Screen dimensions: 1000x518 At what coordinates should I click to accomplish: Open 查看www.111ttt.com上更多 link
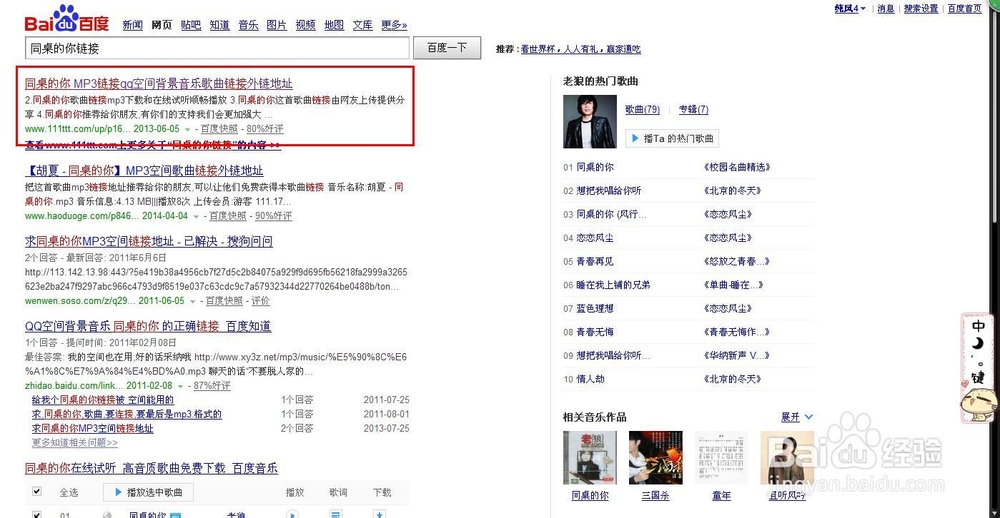153,145
